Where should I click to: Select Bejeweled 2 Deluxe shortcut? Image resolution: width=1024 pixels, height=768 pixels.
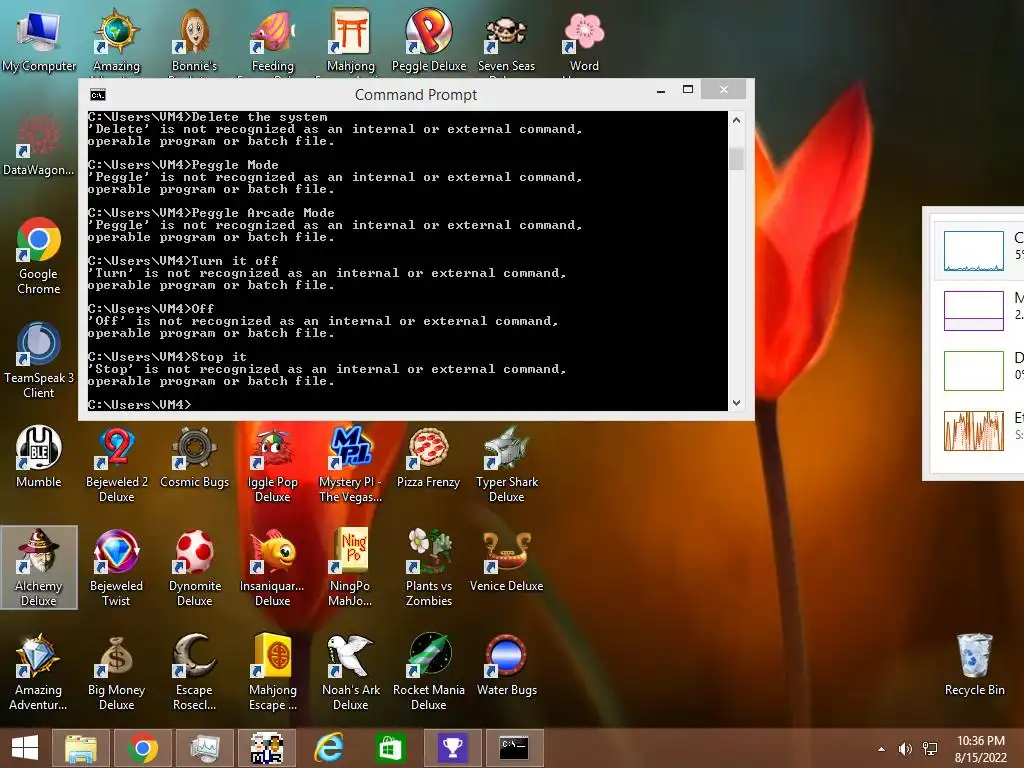point(116,464)
